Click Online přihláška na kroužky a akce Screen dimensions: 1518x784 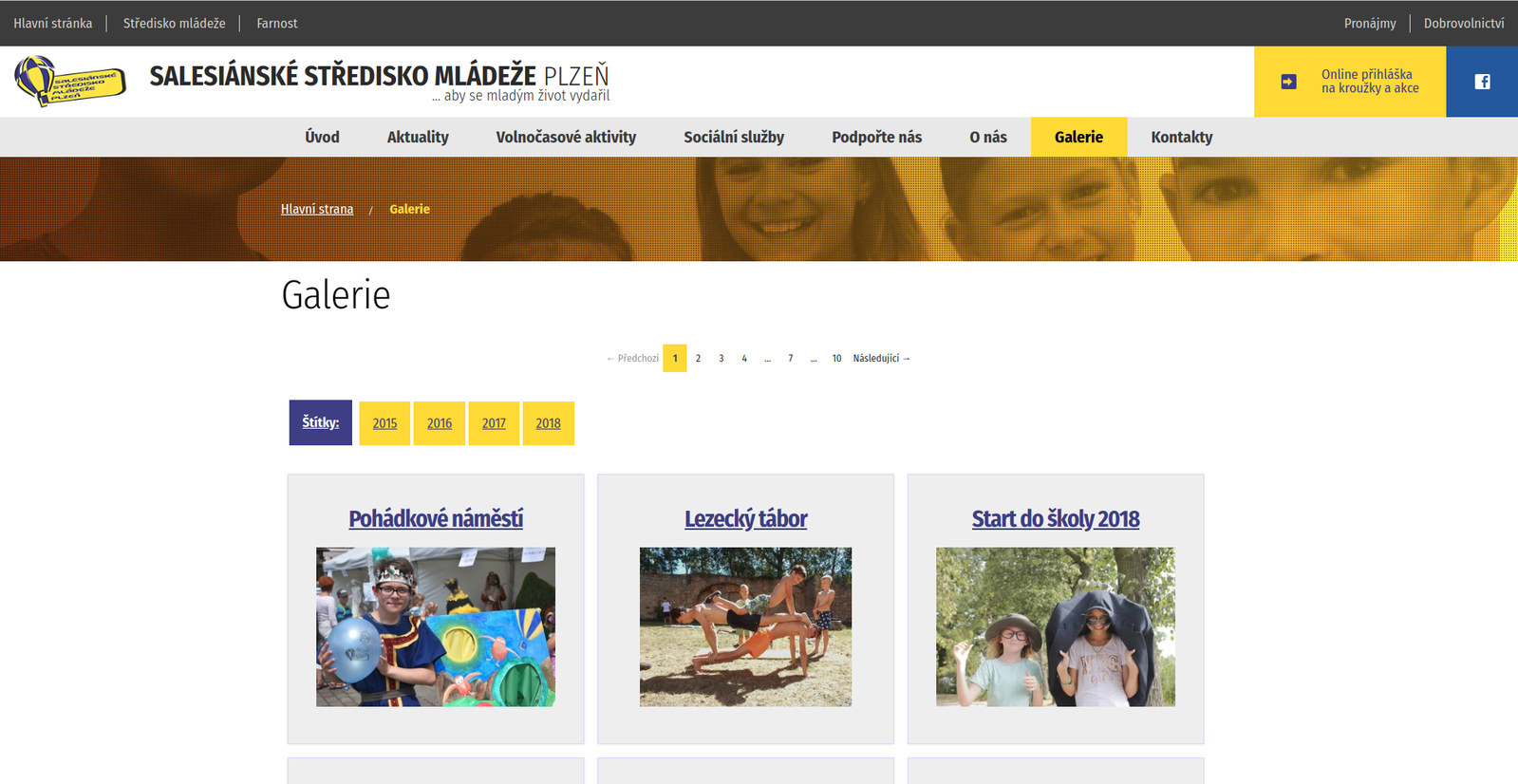point(1369,82)
